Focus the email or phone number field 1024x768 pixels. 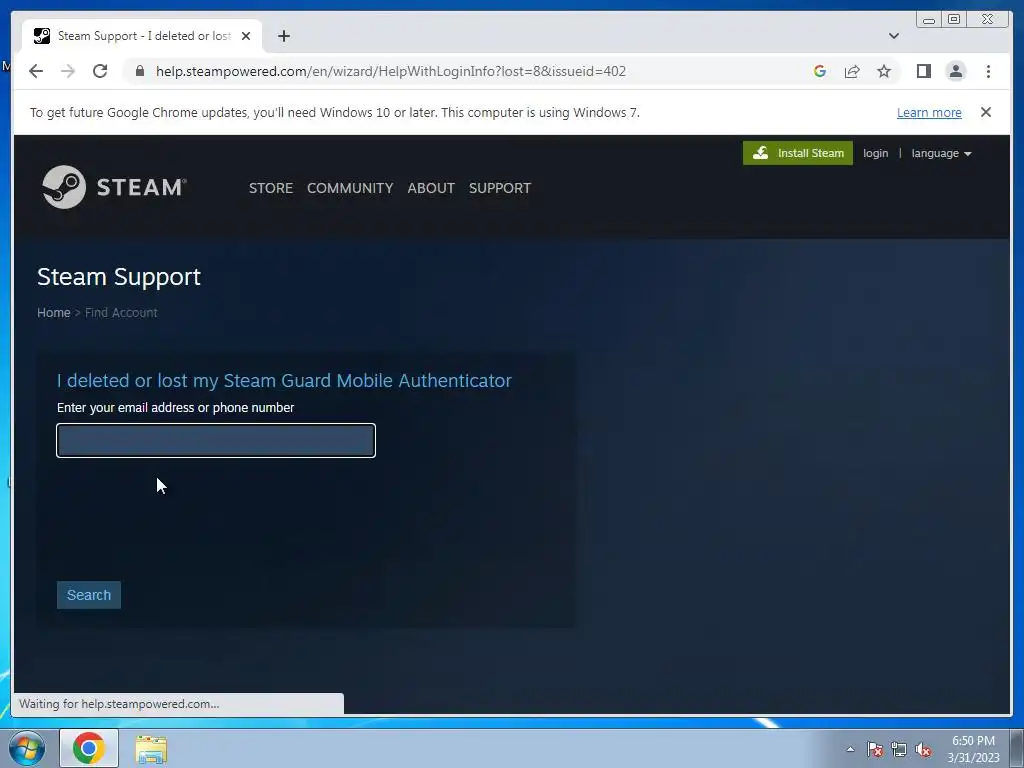[216, 440]
